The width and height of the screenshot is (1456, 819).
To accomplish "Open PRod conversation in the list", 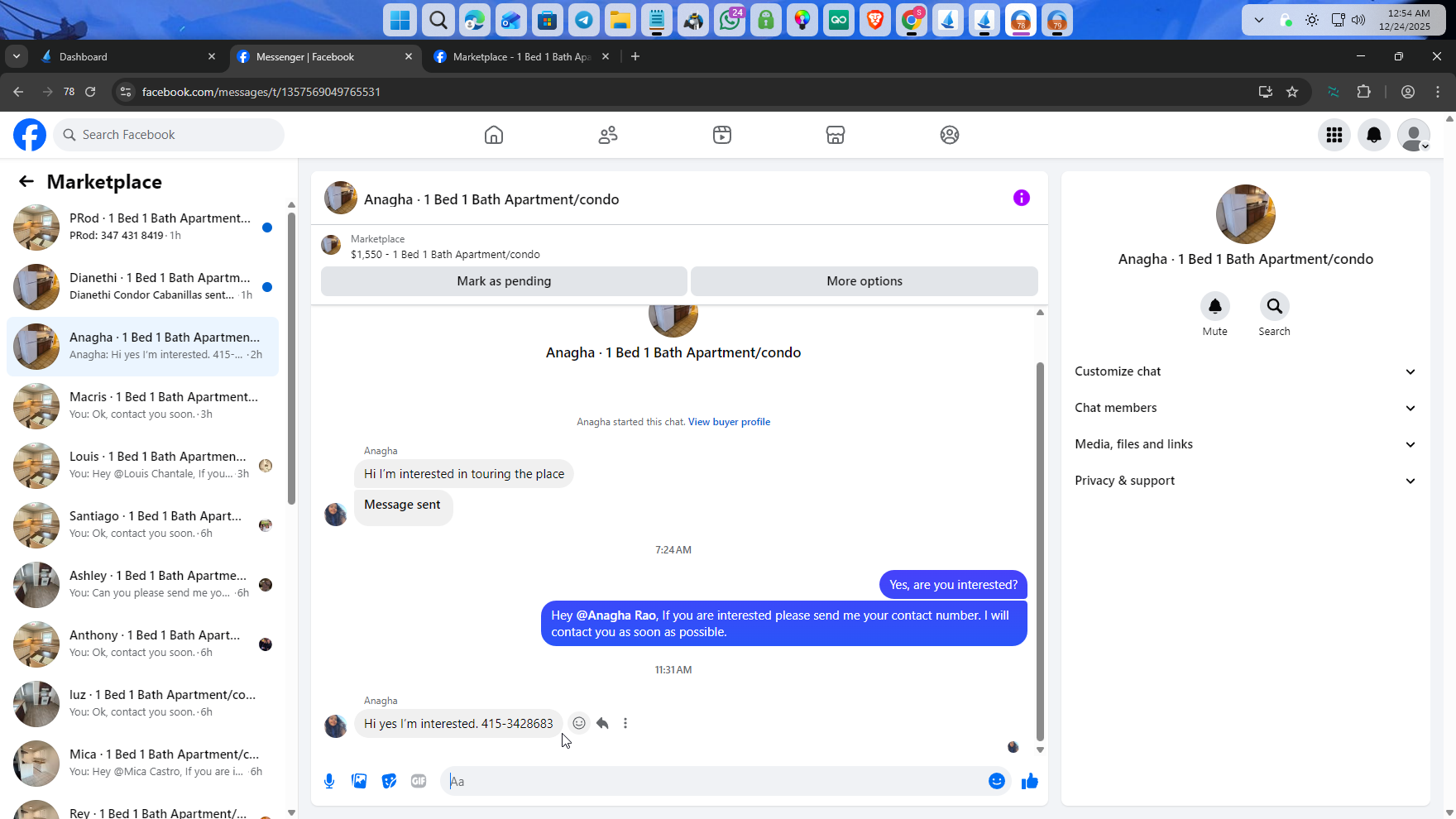I will click(x=142, y=227).
